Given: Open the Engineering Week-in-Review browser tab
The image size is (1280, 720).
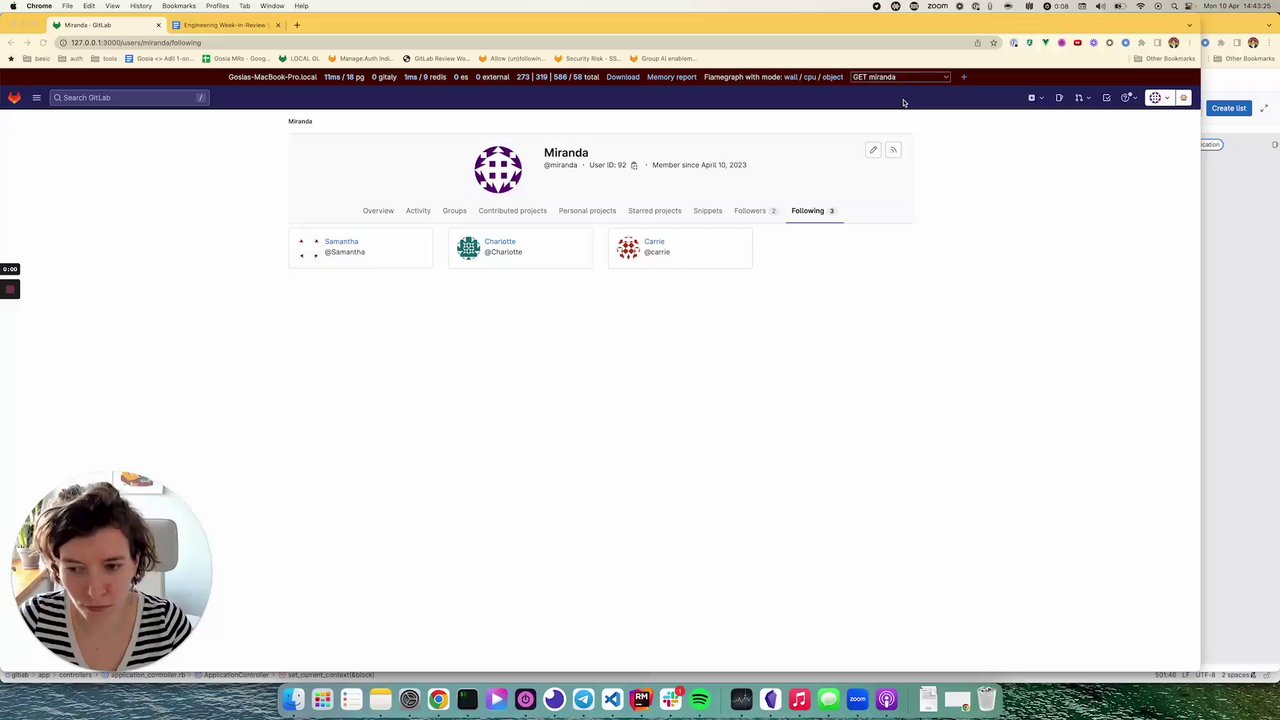Looking at the screenshot, I should (x=225, y=25).
